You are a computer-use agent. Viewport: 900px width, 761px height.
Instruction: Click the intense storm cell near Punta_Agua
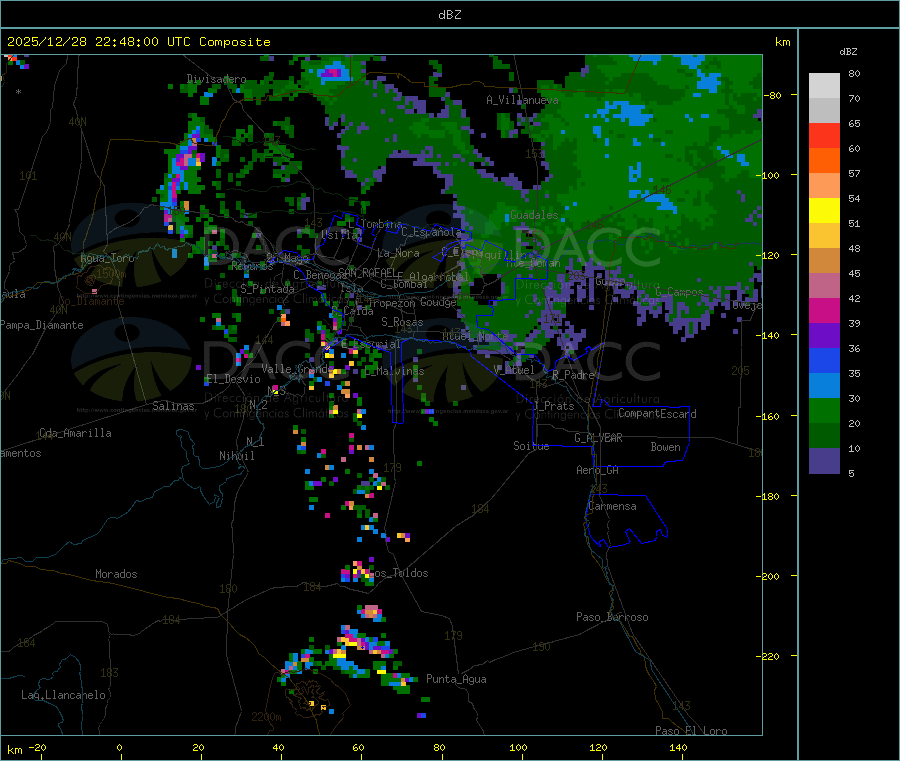tap(365, 643)
